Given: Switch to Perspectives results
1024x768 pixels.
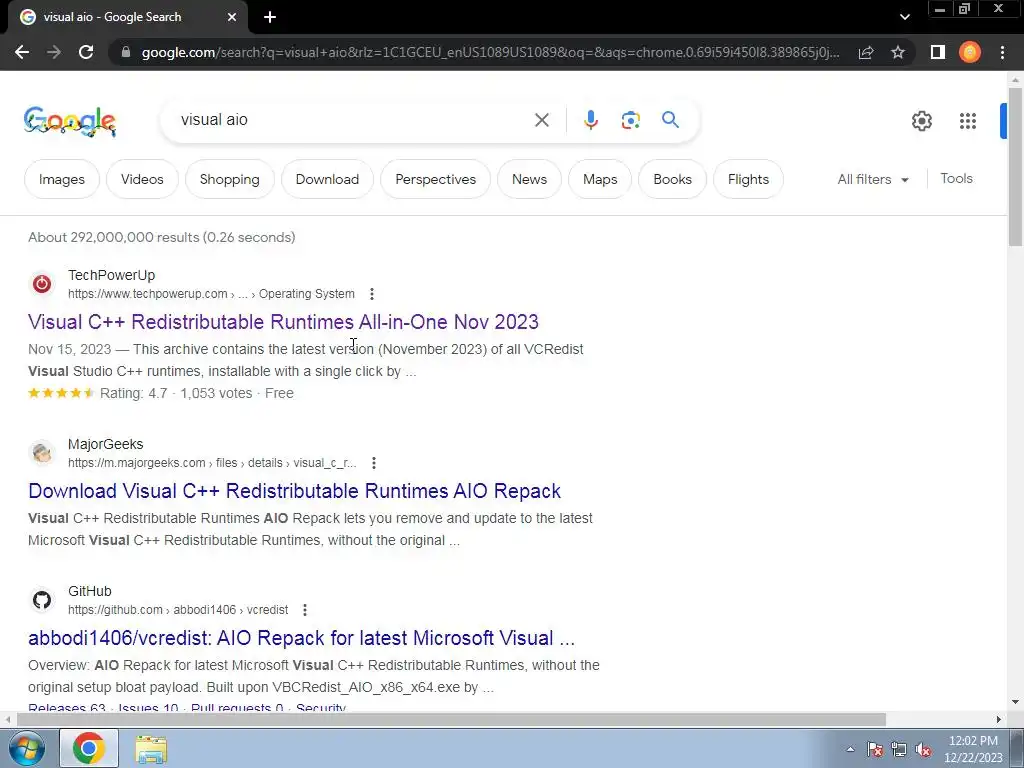Looking at the screenshot, I should (436, 179).
